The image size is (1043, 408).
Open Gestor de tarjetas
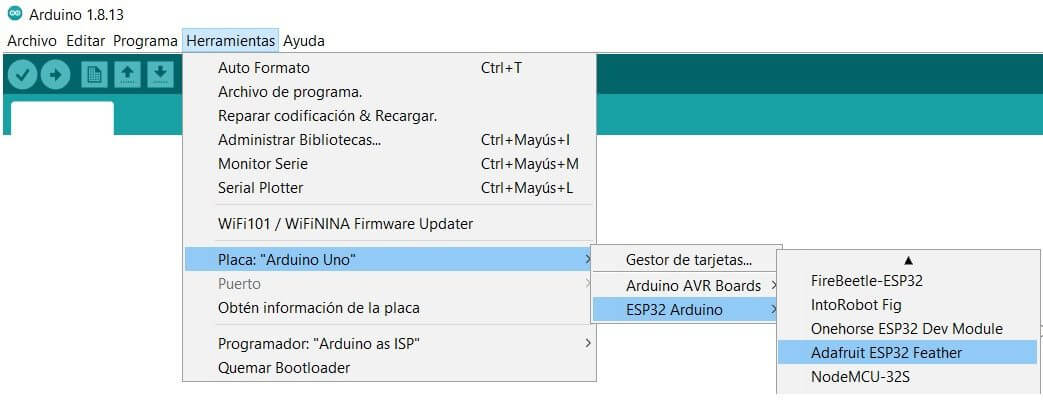(x=689, y=260)
